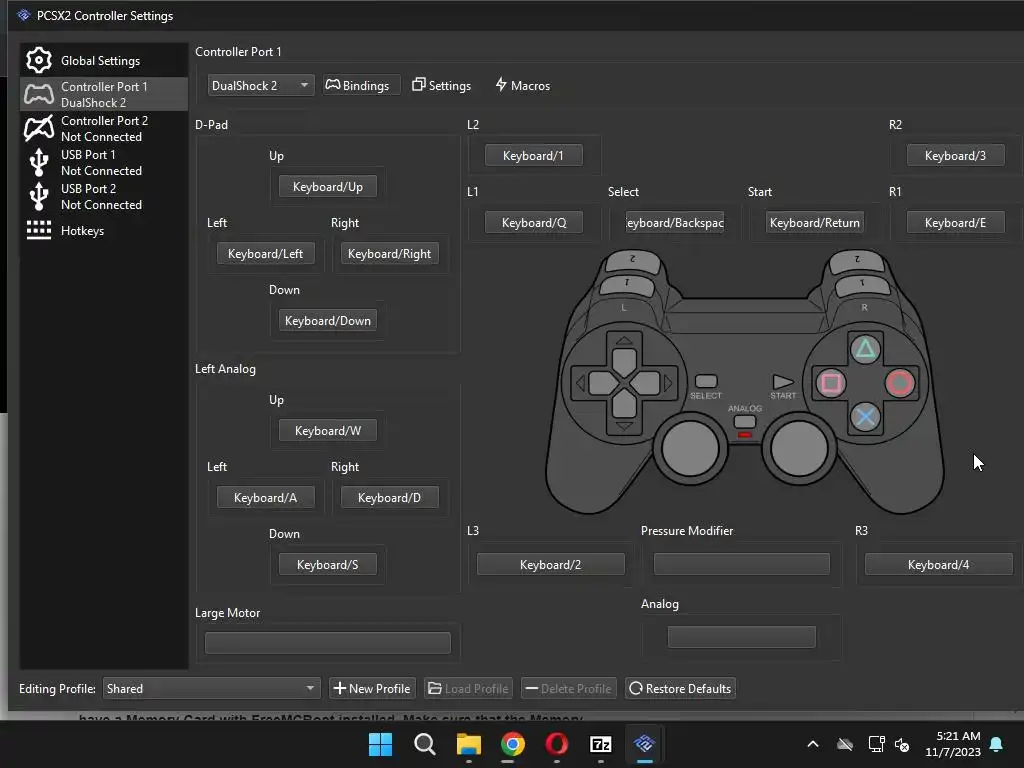
Task: Click the disabled Load Profile button
Action: [x=468, y=688]
